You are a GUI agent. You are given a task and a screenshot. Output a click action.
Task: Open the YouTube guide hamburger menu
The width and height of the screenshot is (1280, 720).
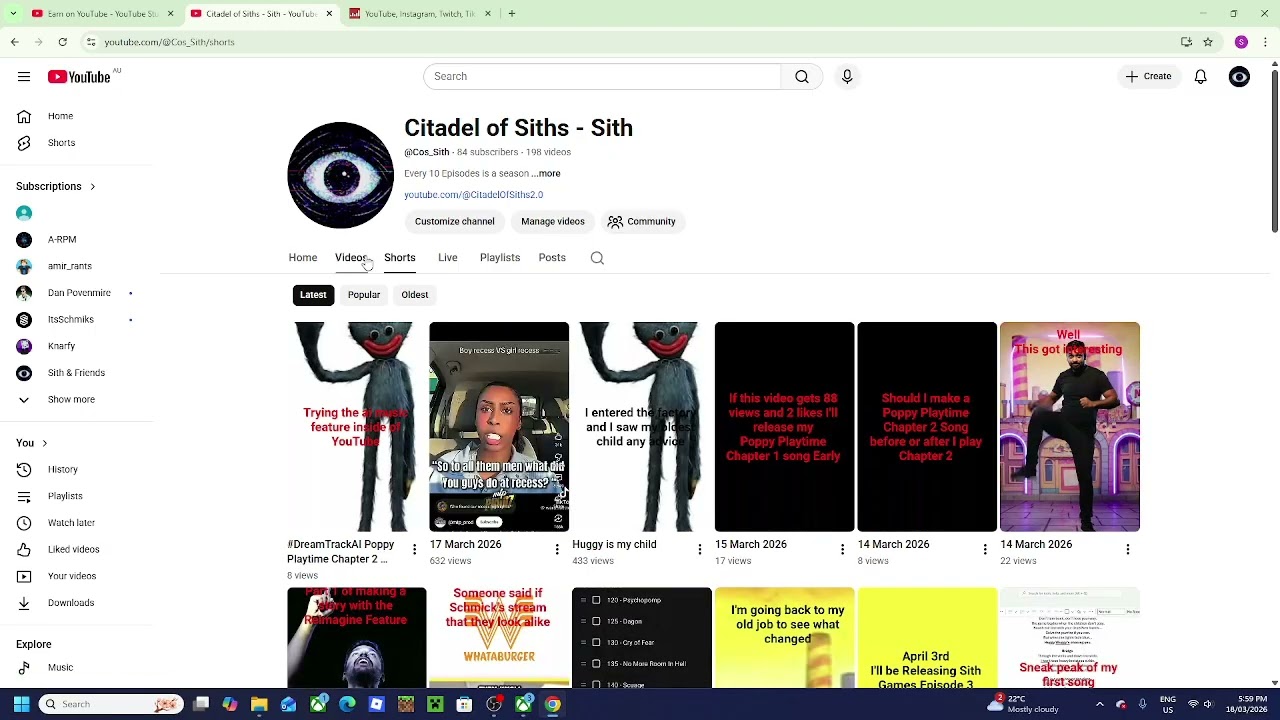[x=24, y=77]
